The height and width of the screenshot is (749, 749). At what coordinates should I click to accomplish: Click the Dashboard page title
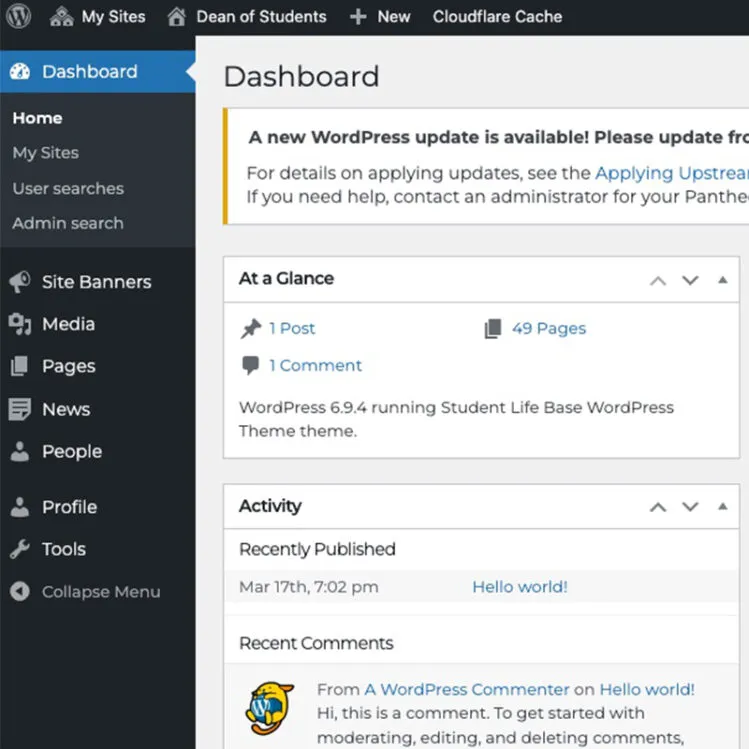[301, 76]
